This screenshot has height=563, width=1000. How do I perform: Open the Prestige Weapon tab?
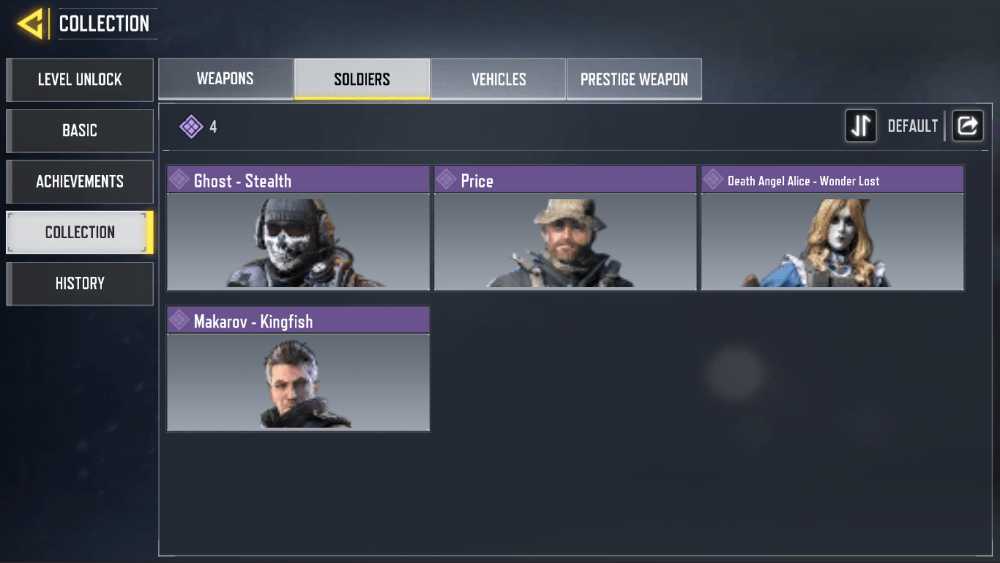coord(634,79)
